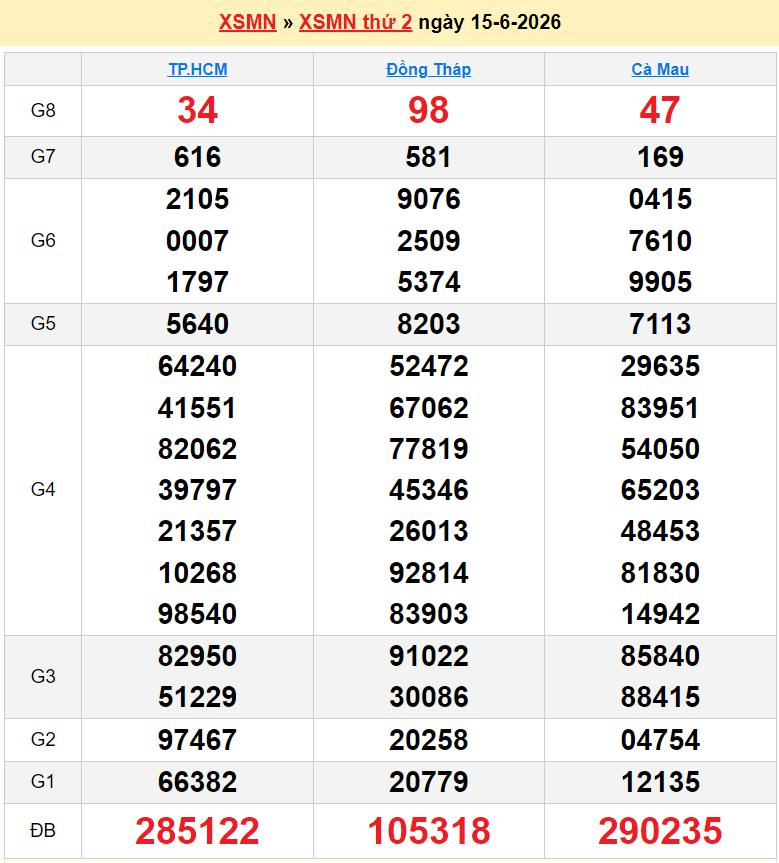The height and width of the screenshot is (863, 779).
Task: Click the G5 row label
Action: (43, 323)
